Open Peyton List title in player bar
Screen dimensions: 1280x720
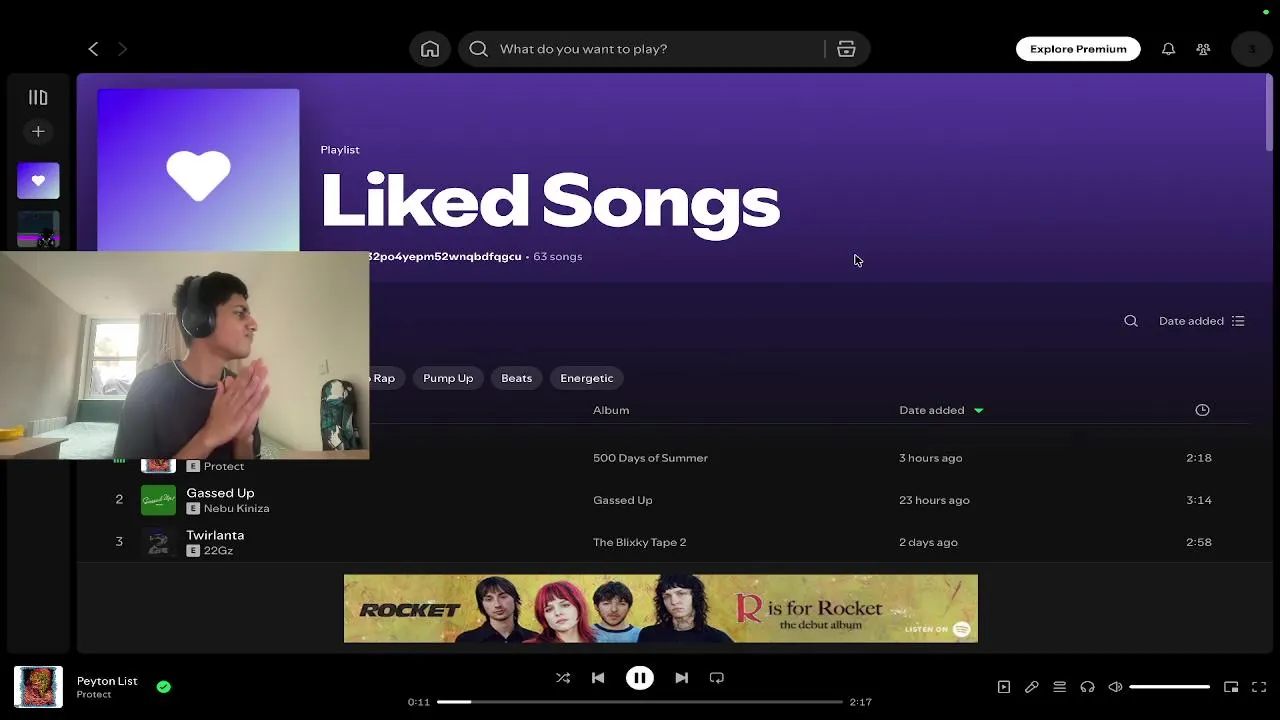[107, 681]
